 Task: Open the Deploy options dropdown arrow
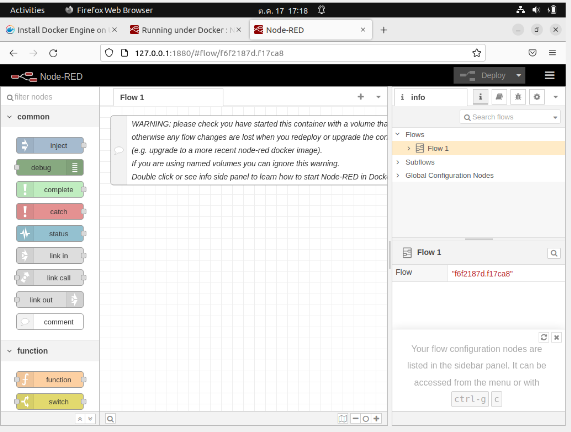[519, 75]
